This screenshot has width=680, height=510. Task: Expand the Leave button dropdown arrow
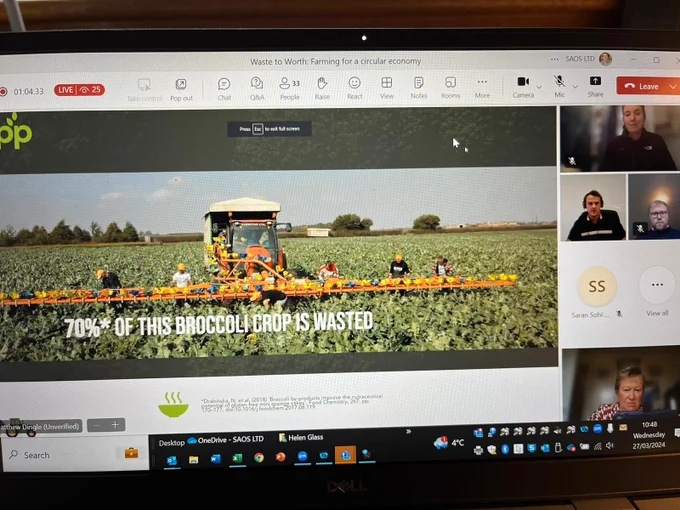(673, 86)
